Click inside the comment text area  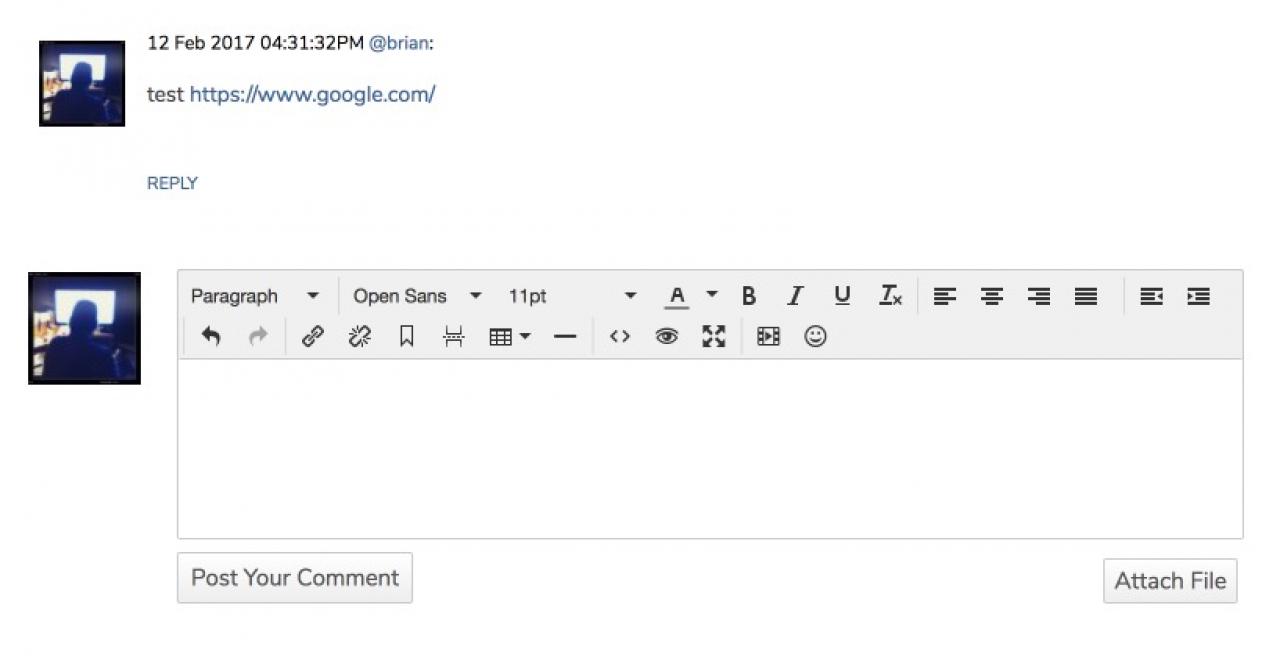tap(710, 448)
